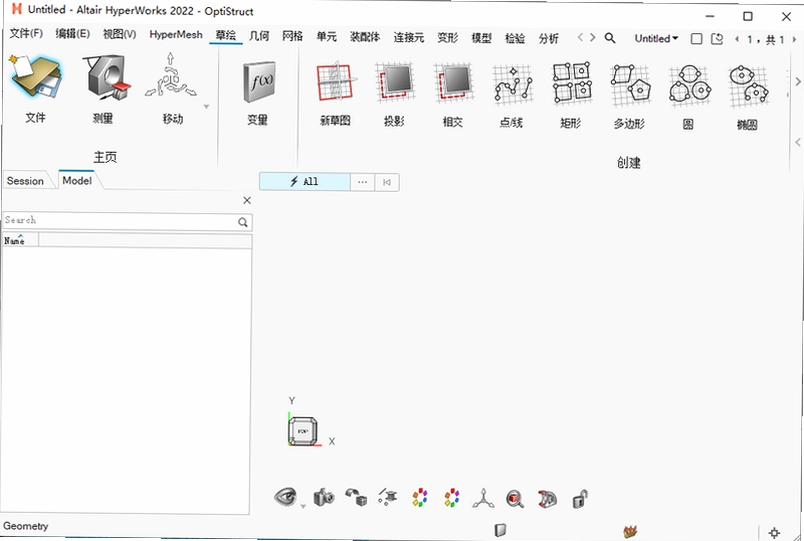The height and width of the screenshot is (541, 804).
Task: Click the second colored ring color-mode icon
Action: [x=452, y=498]
